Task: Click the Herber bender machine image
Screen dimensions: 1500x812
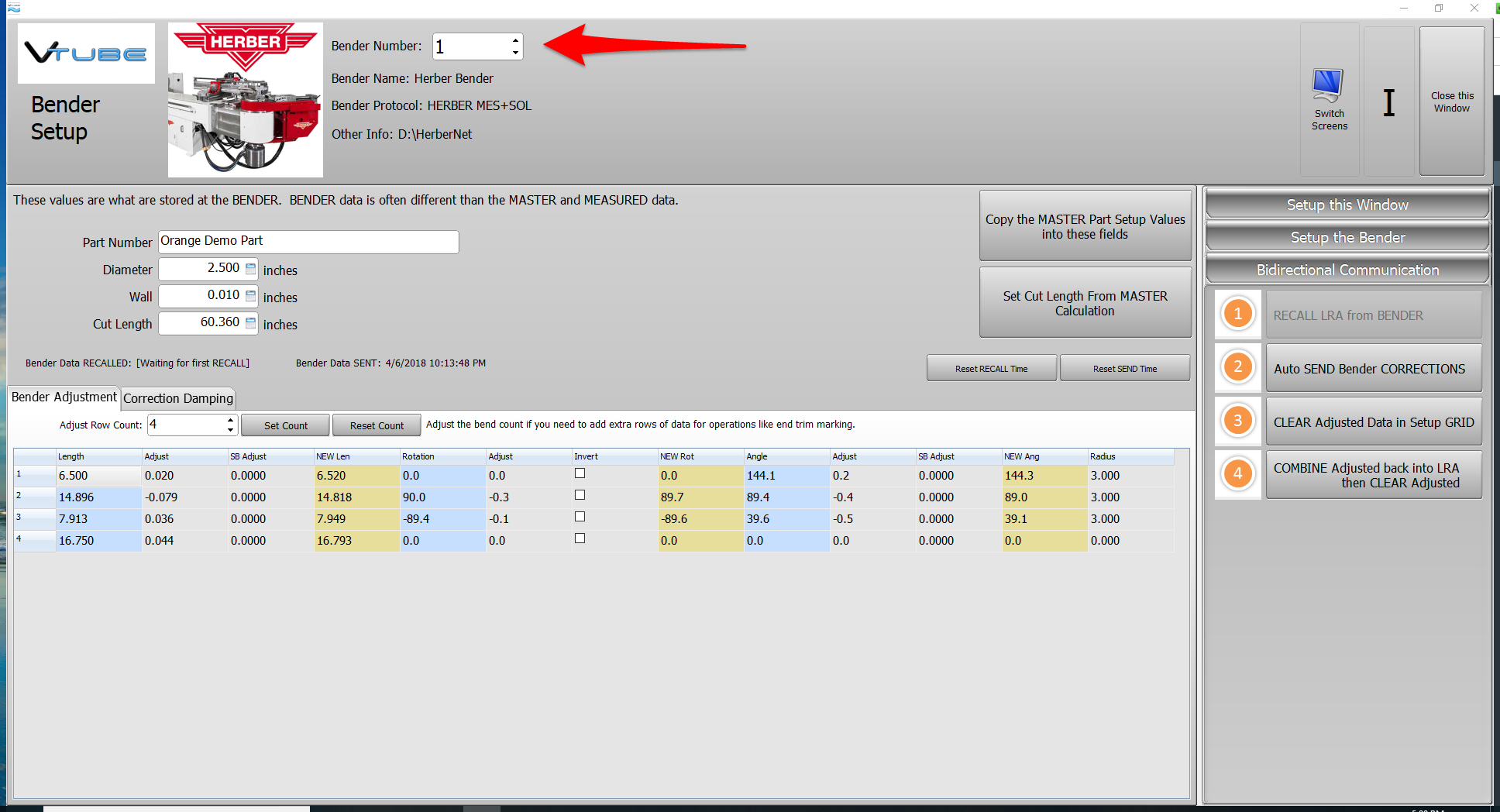Action: point(245,101)
